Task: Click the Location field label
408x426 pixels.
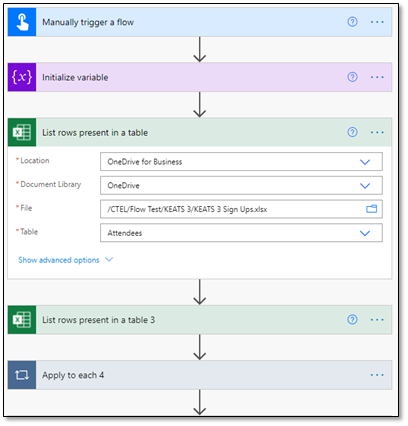Action: [35, 161]
